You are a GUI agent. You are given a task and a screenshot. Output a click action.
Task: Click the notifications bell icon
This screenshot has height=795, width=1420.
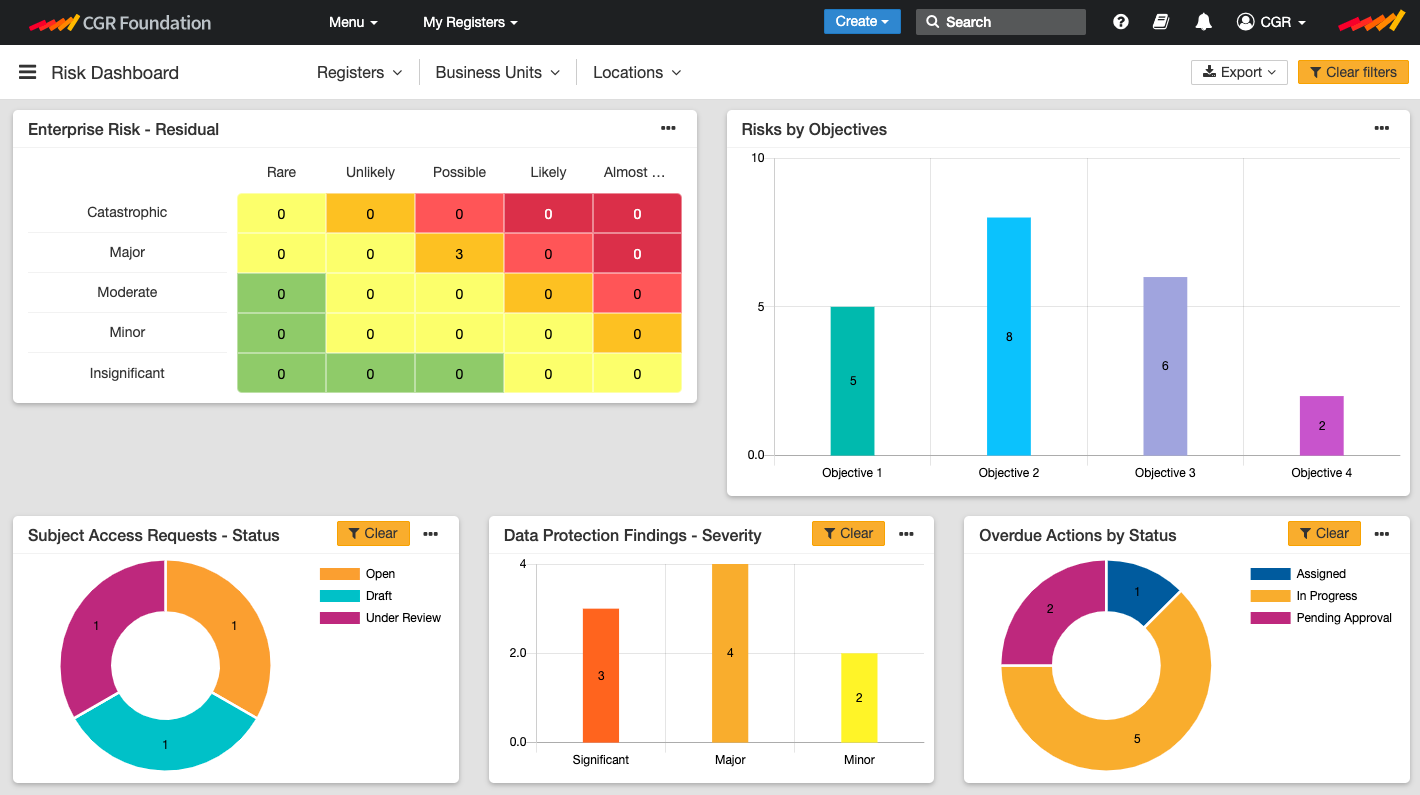click(x=1203, y=21)
